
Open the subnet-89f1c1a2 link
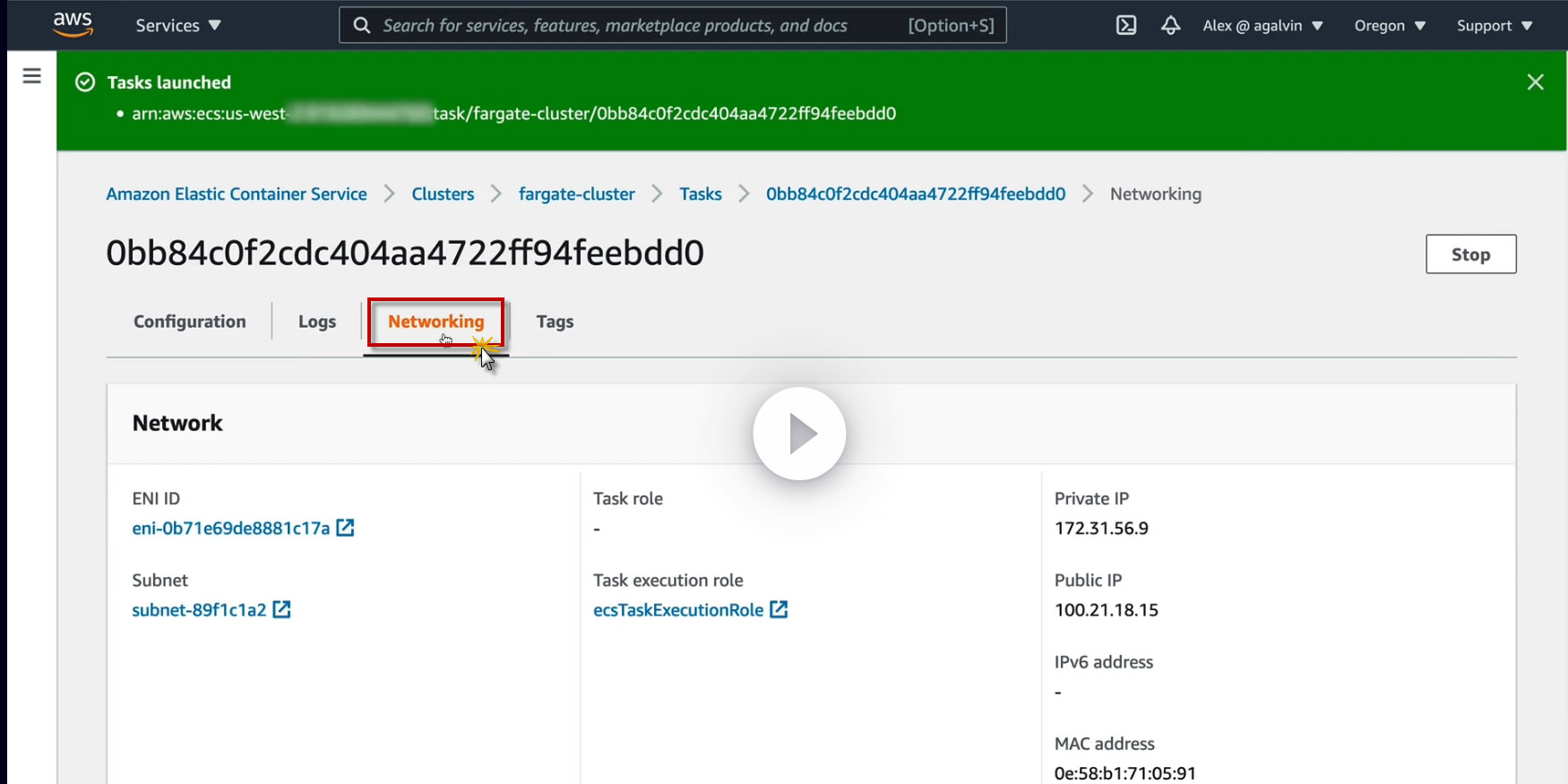click(199, 609)
